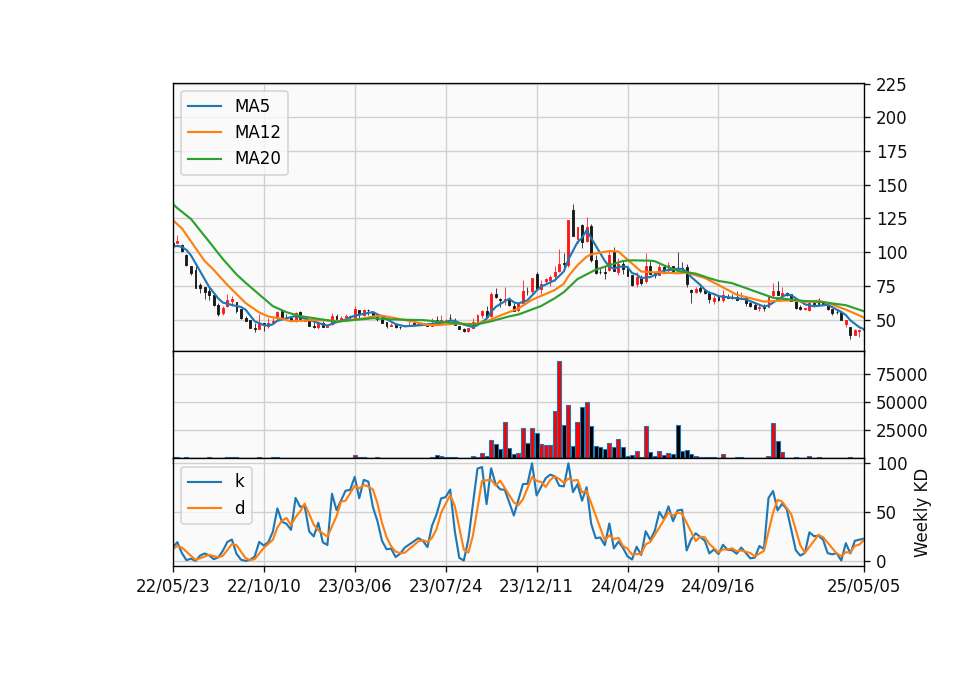Click the 24/09/16 date label

pos(718,587)
